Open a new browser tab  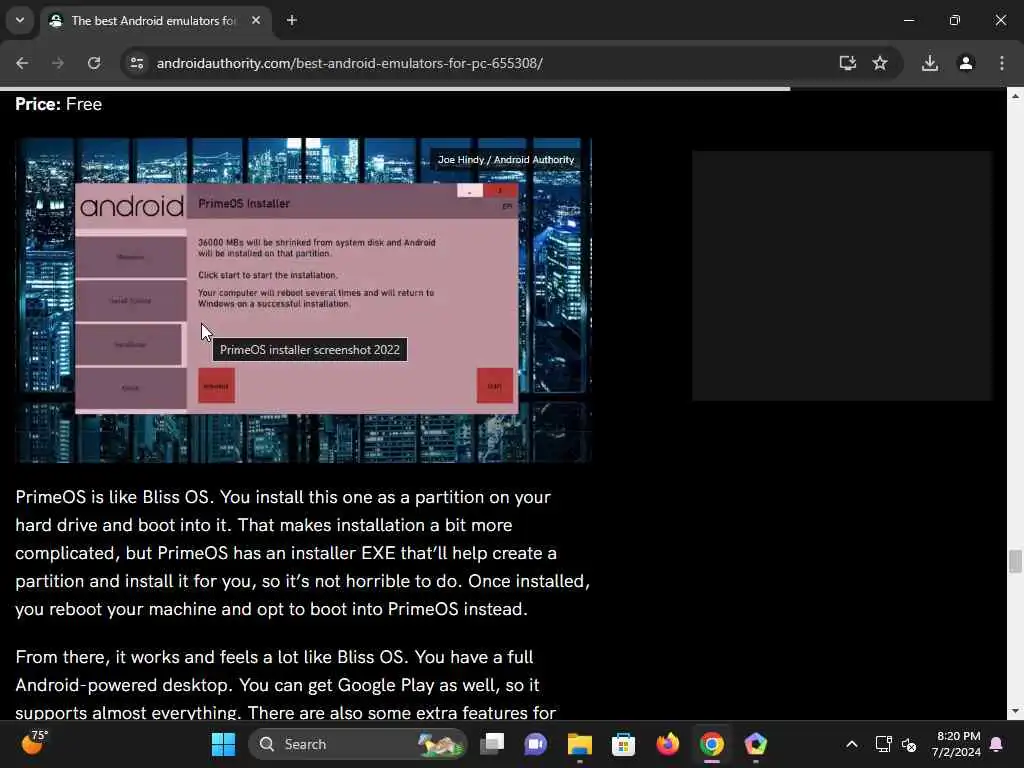292,20
